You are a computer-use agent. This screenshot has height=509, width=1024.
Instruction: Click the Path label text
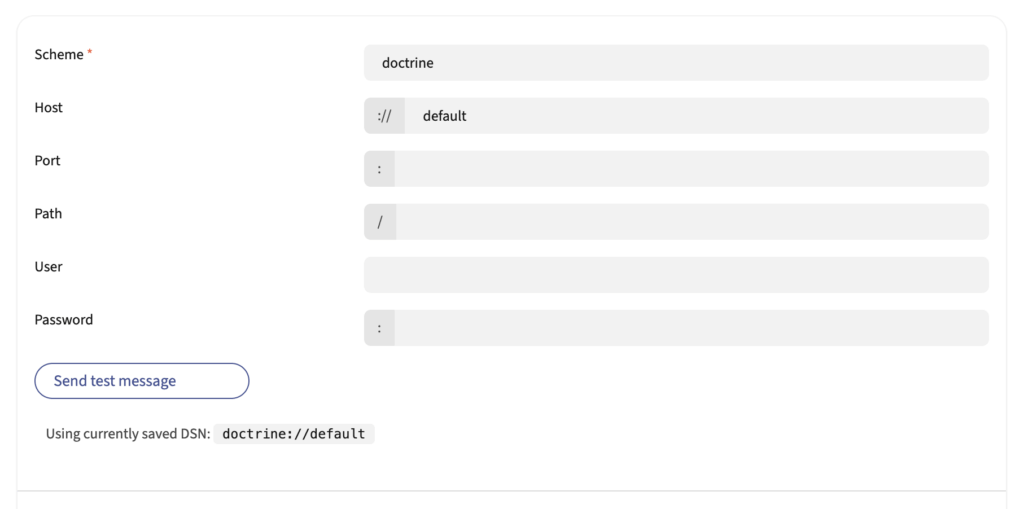point(48,214)
